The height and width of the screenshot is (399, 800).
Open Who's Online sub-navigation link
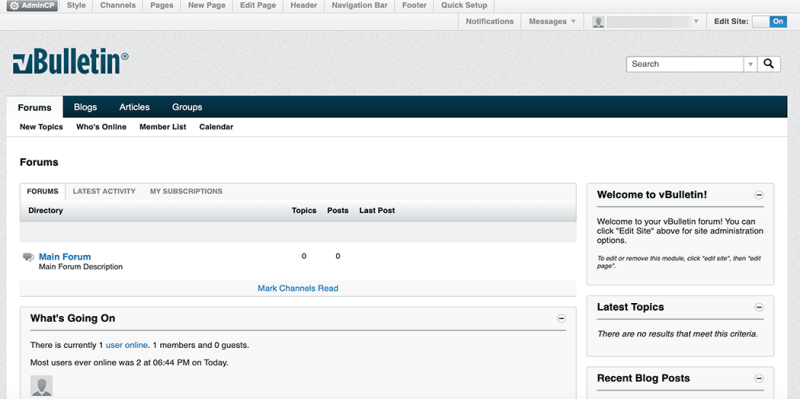[x=101, y=127]
